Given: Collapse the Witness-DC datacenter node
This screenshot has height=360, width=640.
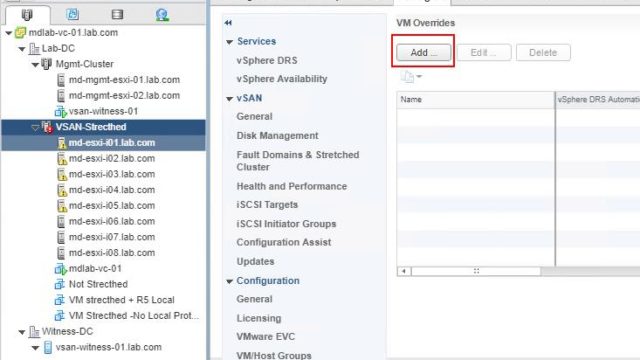Looking at the screenshot, I should [22, 332].
